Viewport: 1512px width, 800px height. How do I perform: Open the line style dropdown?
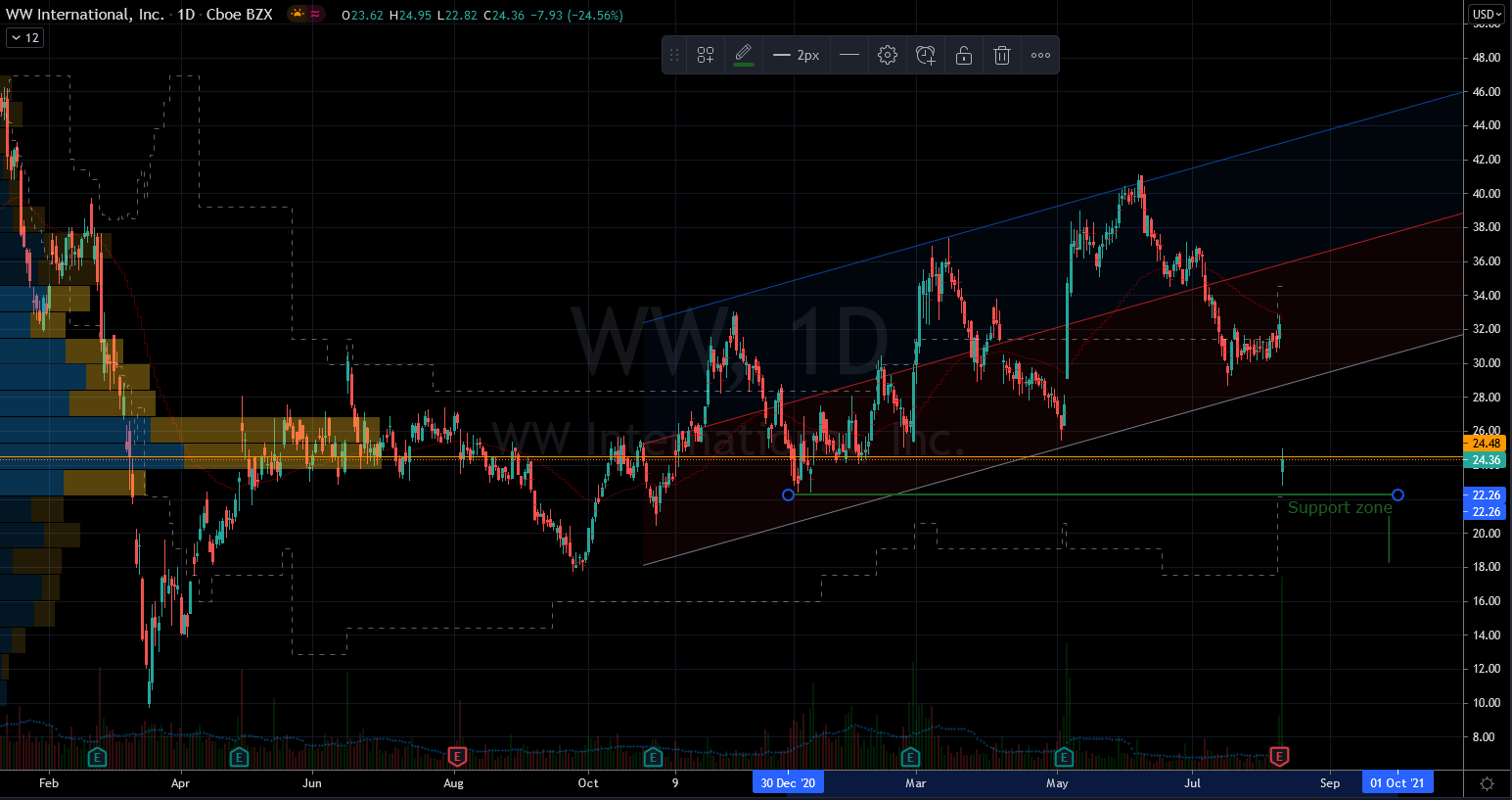pos(849,55)
